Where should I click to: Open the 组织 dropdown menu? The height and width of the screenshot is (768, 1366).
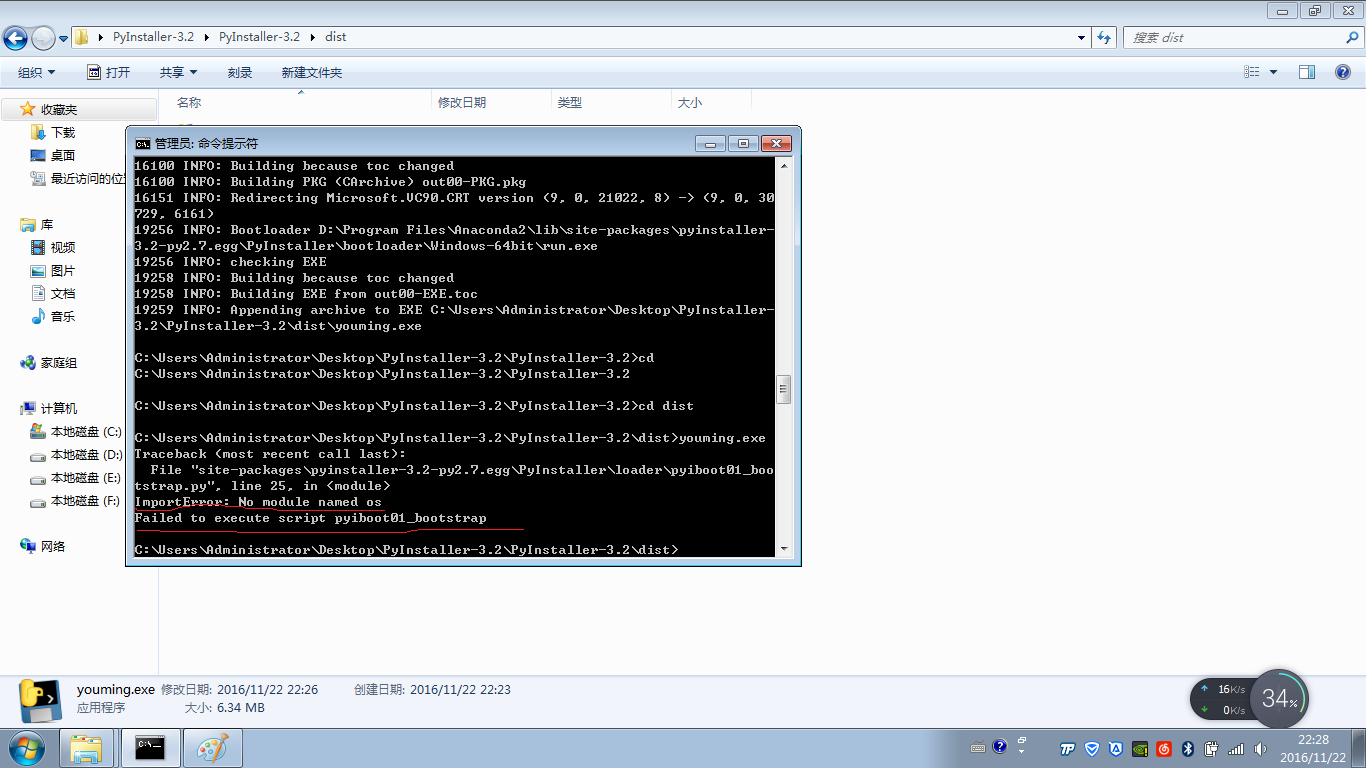(36, 73)
